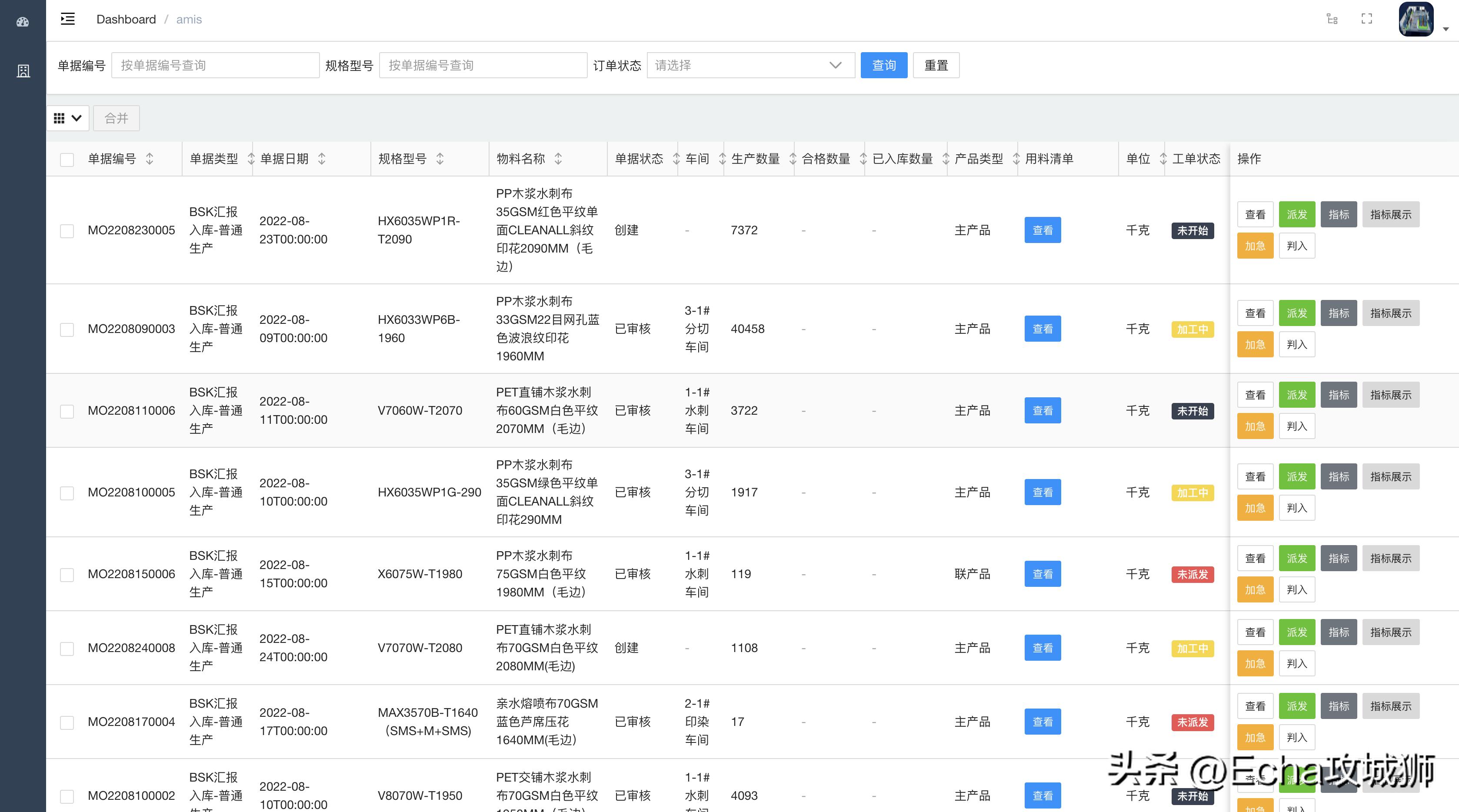Open the amis breadcrumb item
This screenshot has height=812, width=1459.
(x=189, y=19)
